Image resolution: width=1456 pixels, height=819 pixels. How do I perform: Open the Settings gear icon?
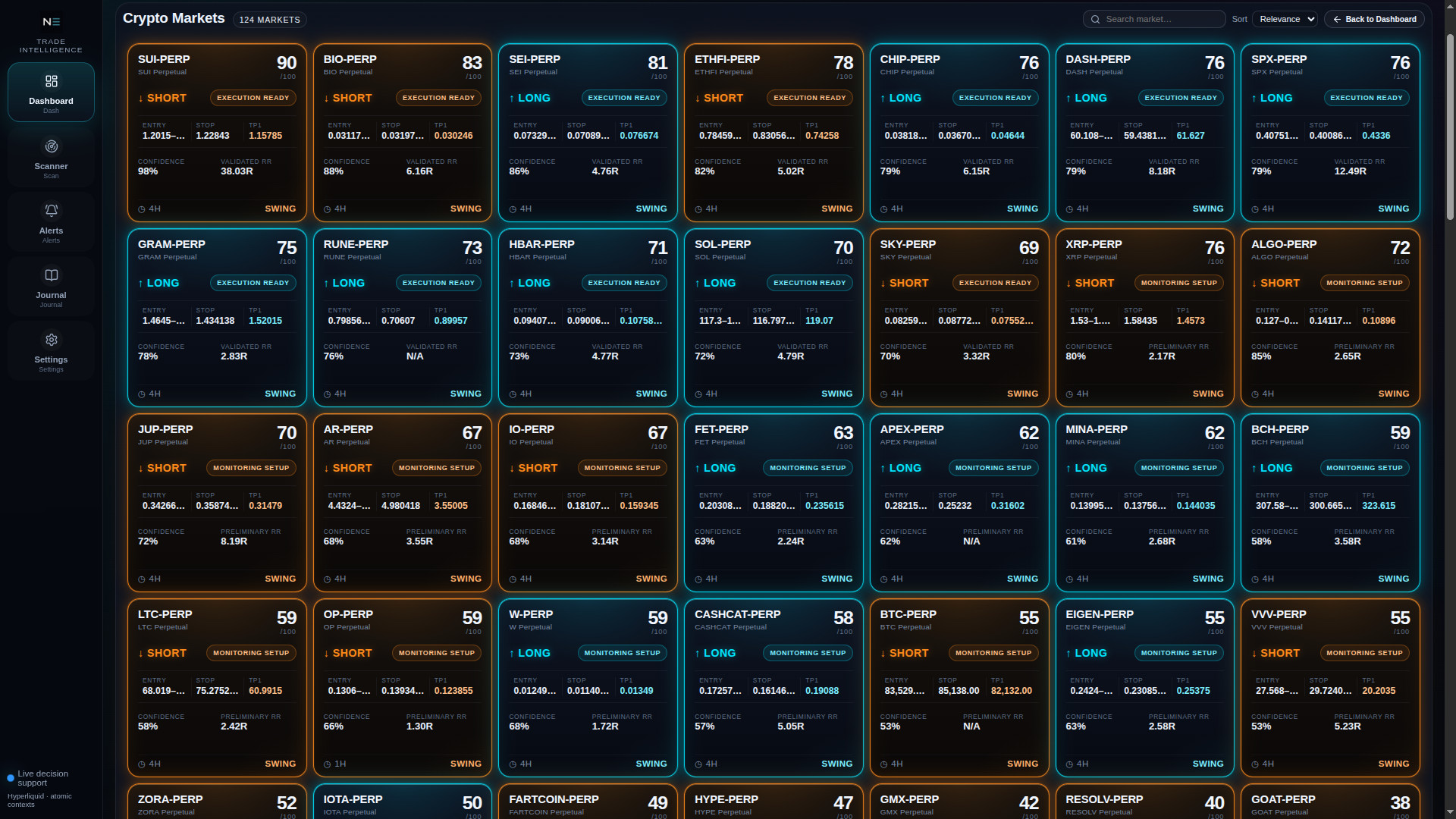point(51,340)
